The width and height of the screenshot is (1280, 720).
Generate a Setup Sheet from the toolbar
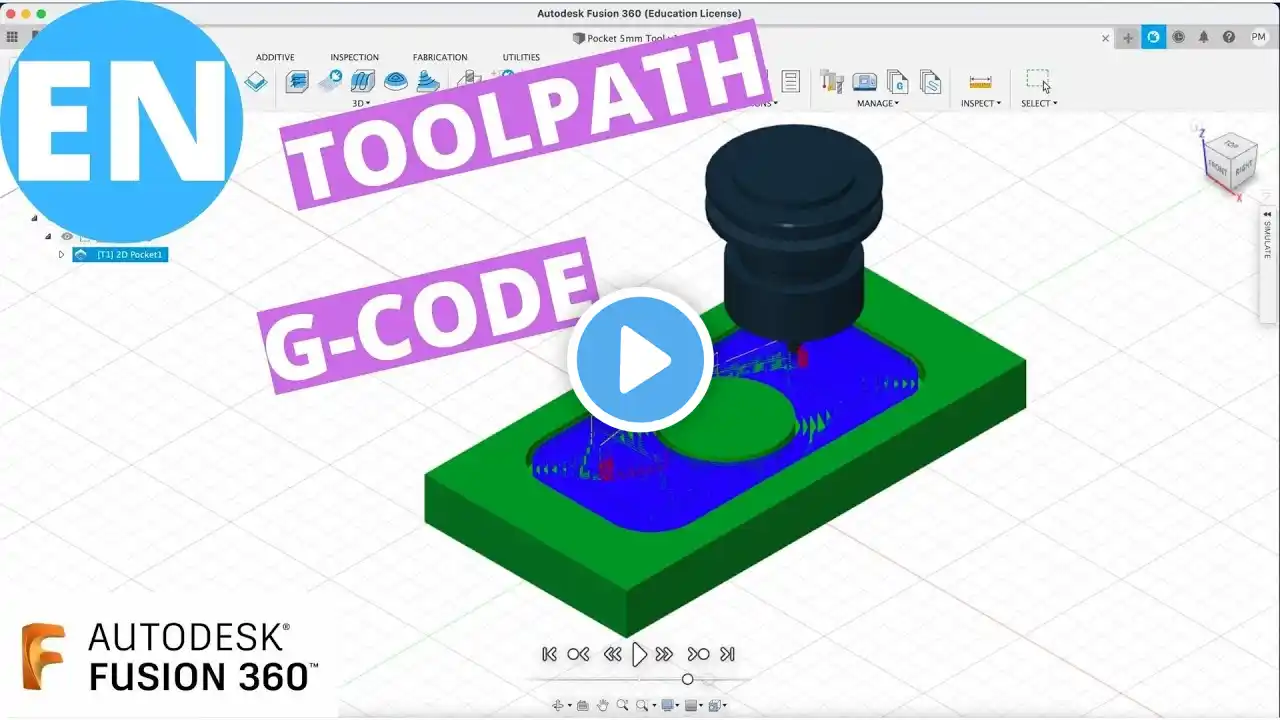(x=790, y=81)
